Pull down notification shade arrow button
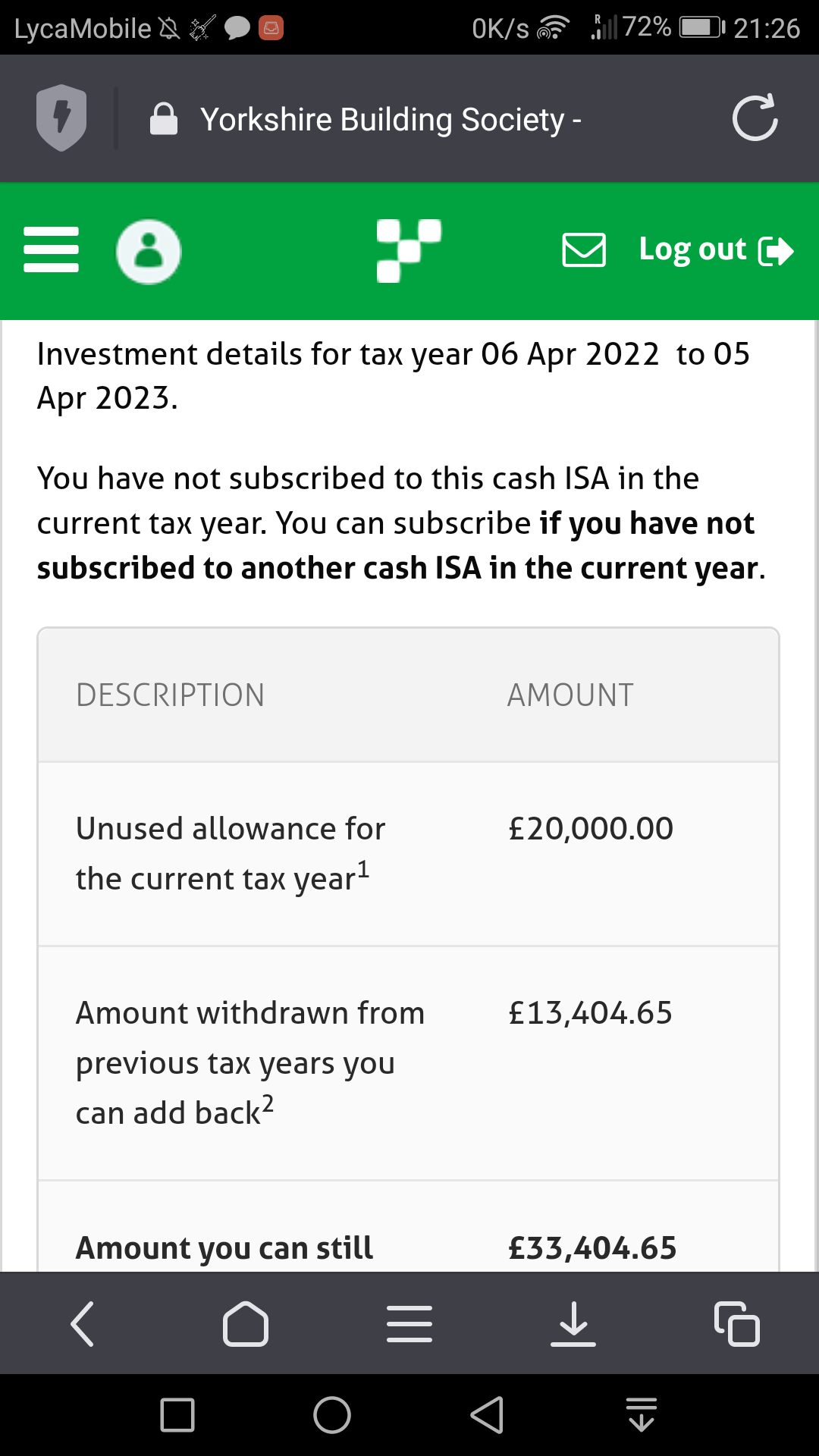The width and height of the screenshot is (819, 1456). pos(642,1415)
